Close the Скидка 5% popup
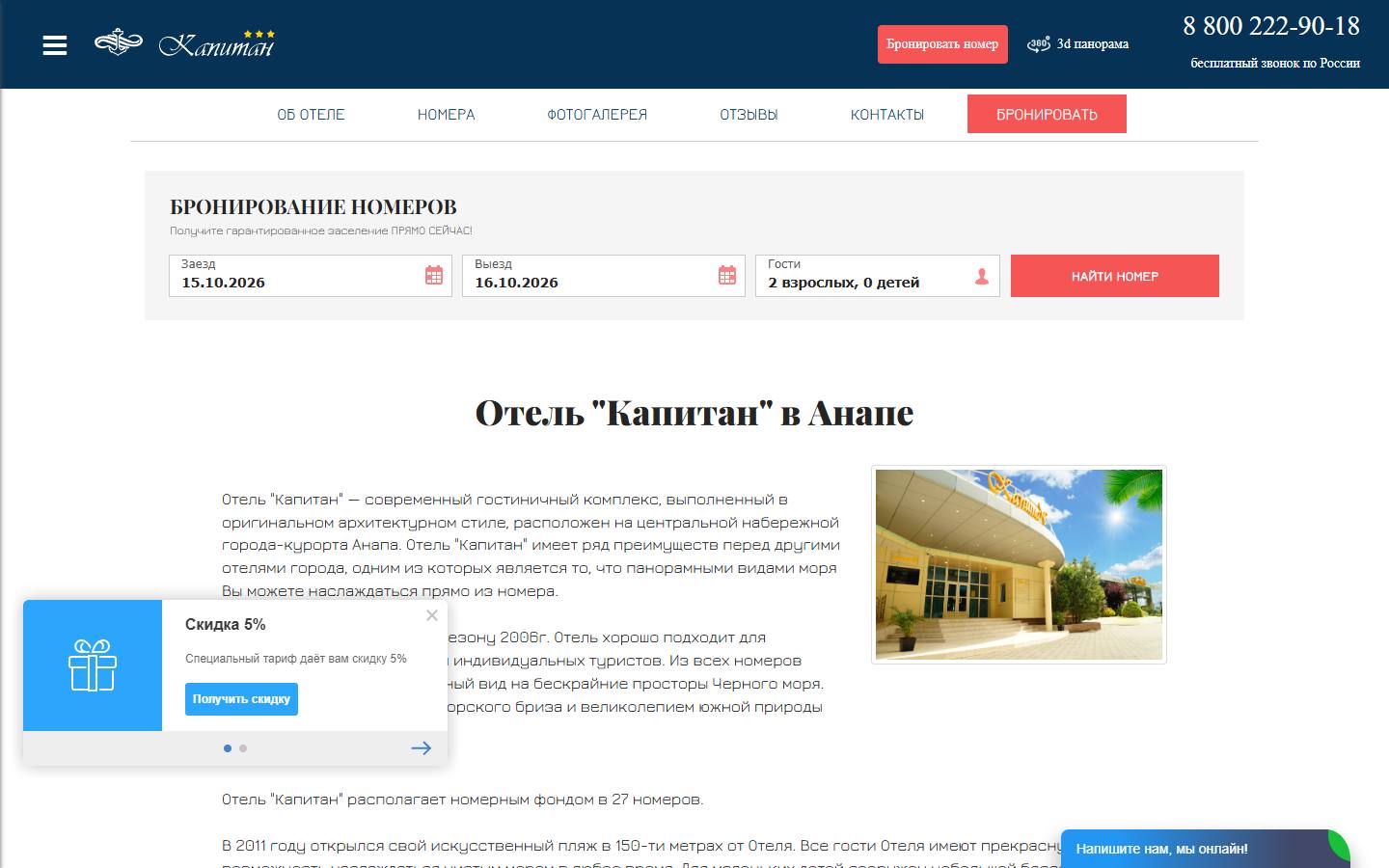Screen dimensions: 1389x868 click(432, 615)
